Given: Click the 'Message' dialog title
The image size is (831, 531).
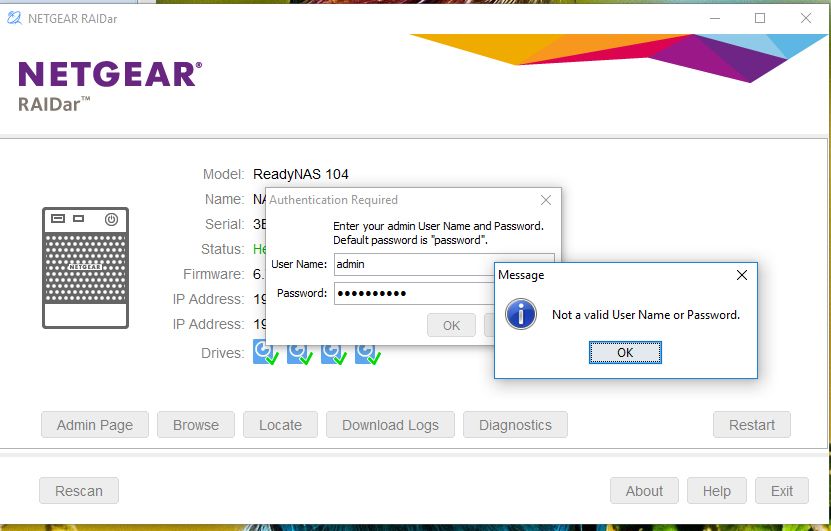Looking at the screenshot, I should click(521, 275).
